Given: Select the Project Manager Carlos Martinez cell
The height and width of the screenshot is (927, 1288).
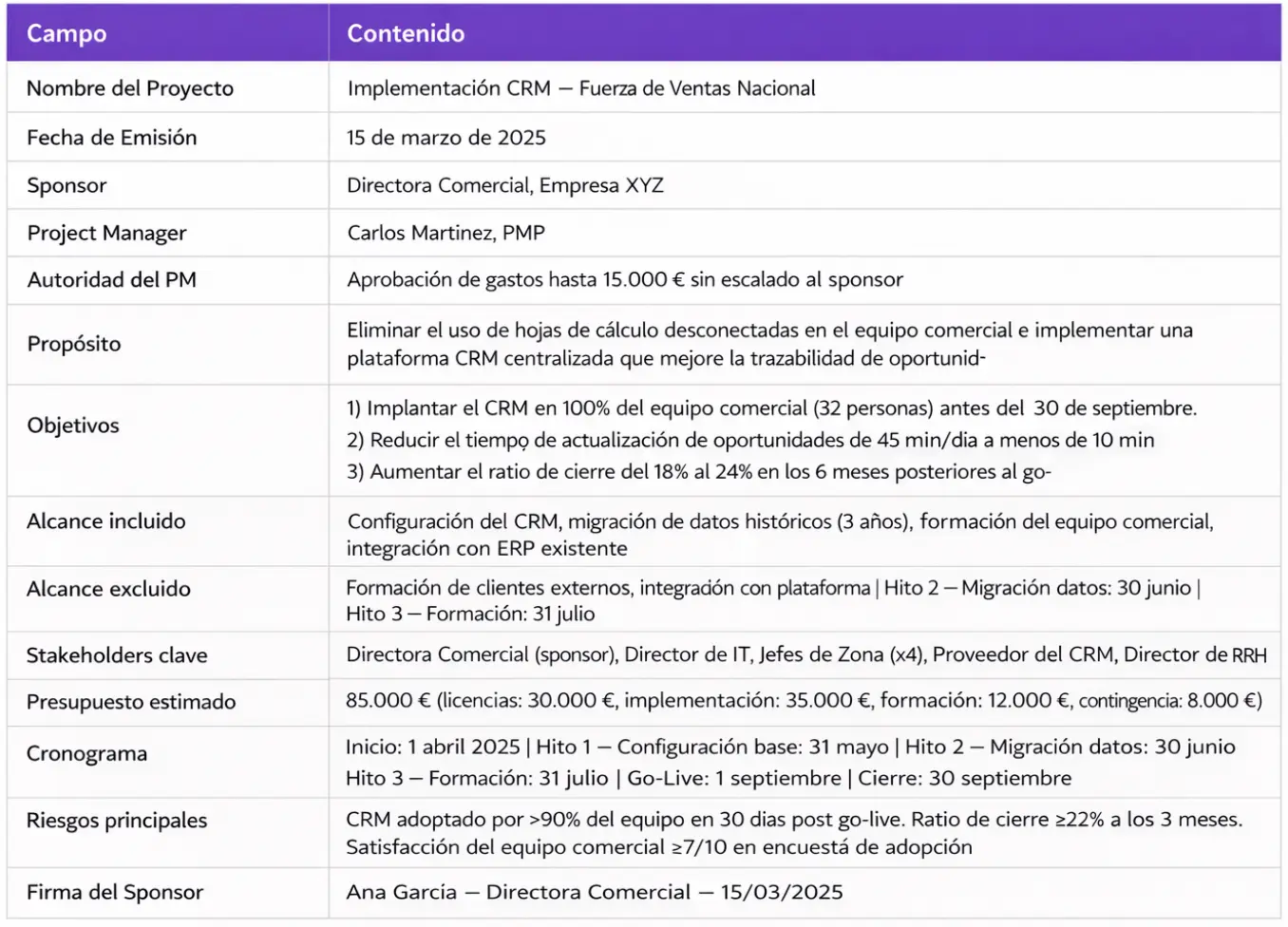Looking at the screenshot, I should [447, 232].
